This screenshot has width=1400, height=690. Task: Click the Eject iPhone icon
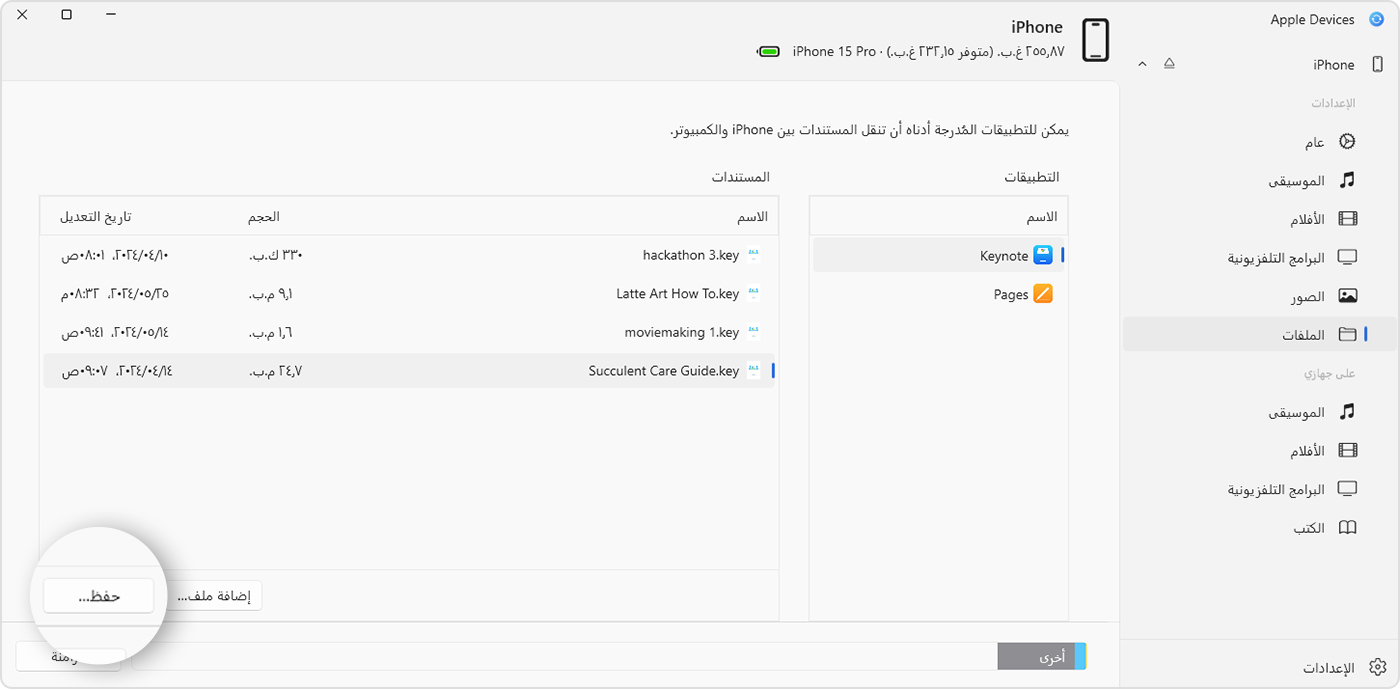tap(1169, 62)
